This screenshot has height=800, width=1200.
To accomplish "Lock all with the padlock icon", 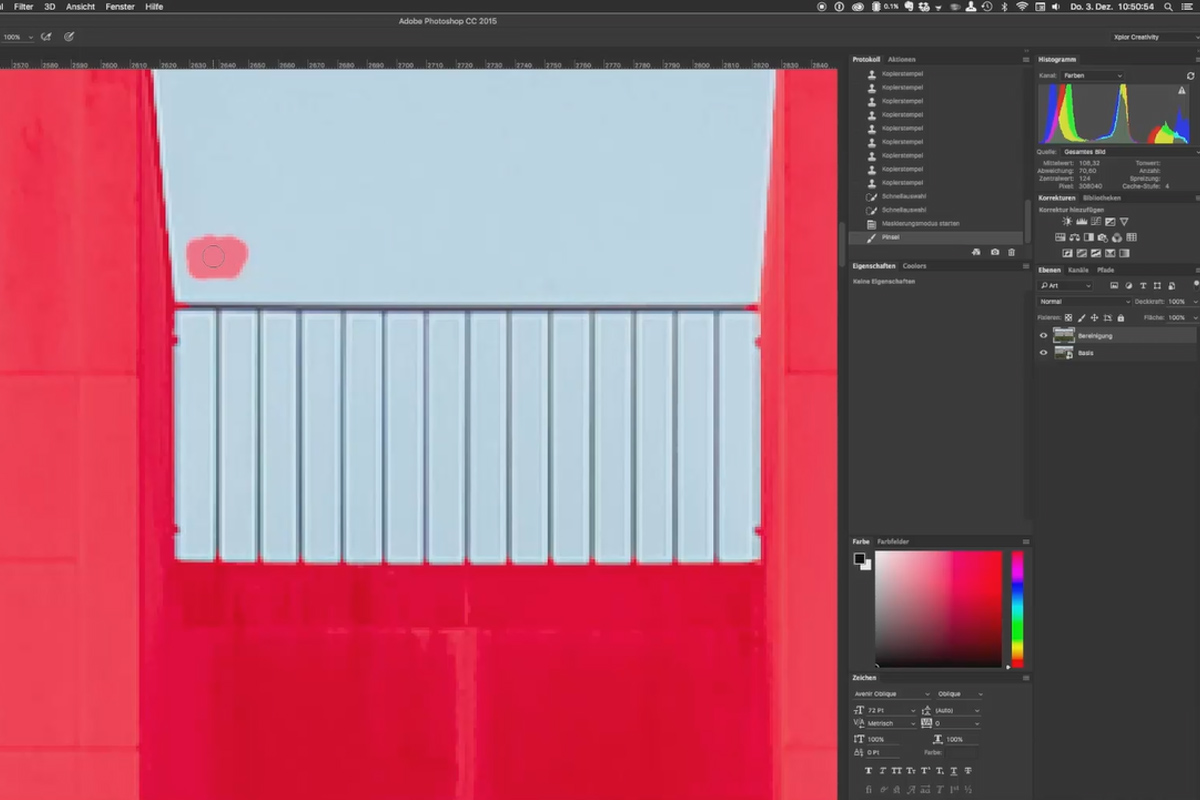I will pyautogui.click(x=1121, y=318).
